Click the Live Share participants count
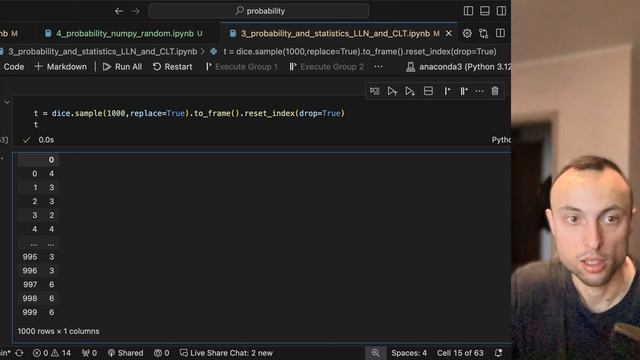Viewport: 640px width, 360px height. [161, 353]
